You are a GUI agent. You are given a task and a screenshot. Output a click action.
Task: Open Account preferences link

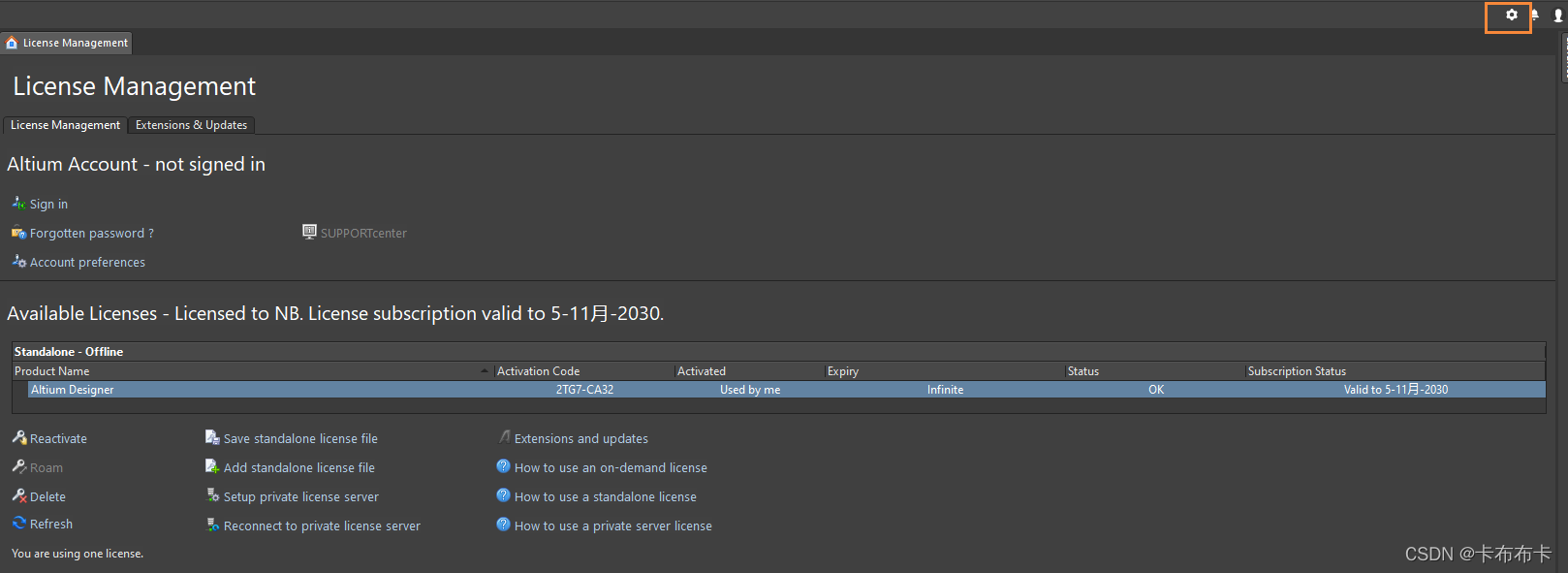coord(87,263)
